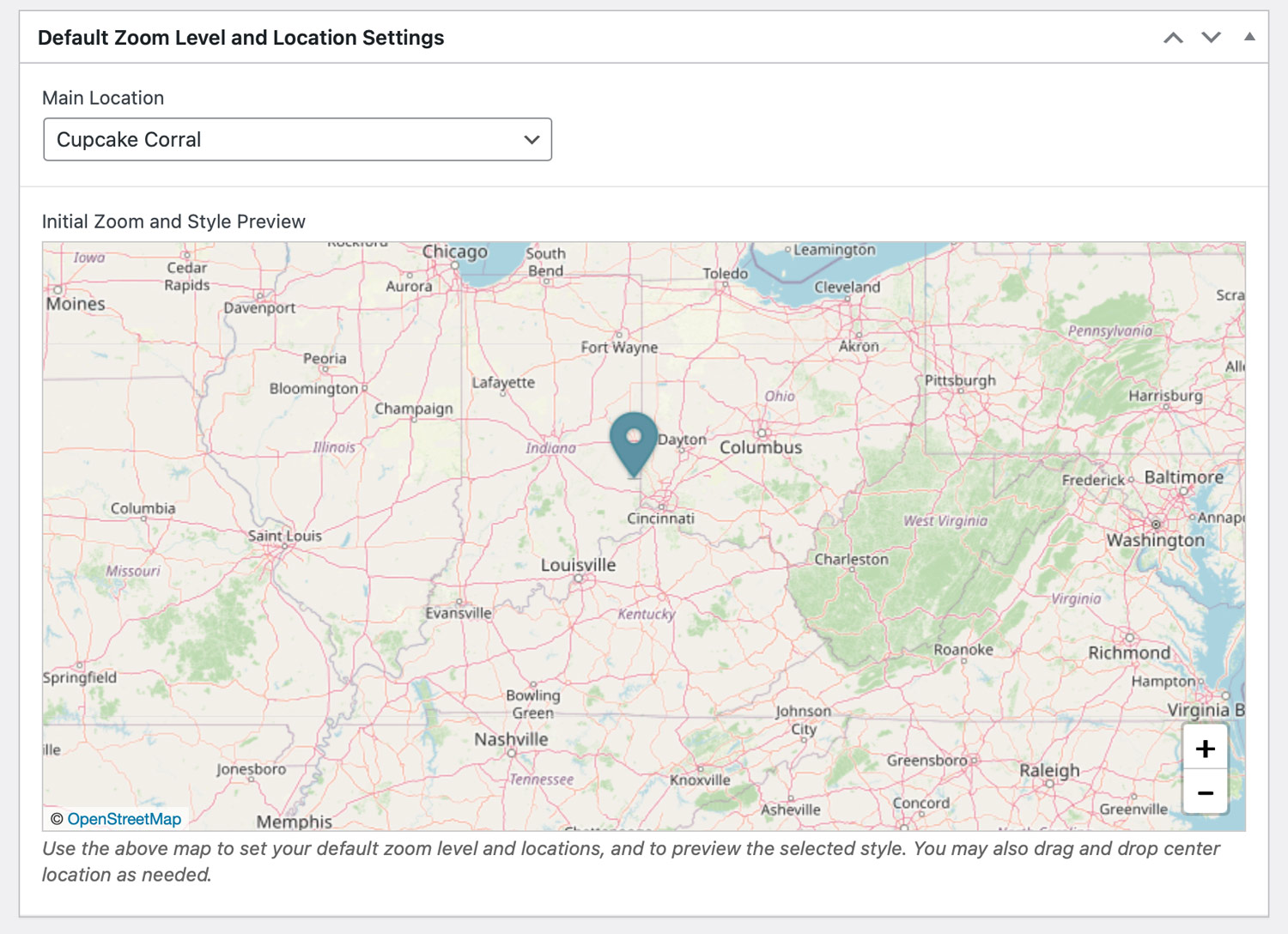Screen dimensions: 1288x934
Task: Click Cincinnati label on the map
Action: pyautogui.click(x=660, y=519)
